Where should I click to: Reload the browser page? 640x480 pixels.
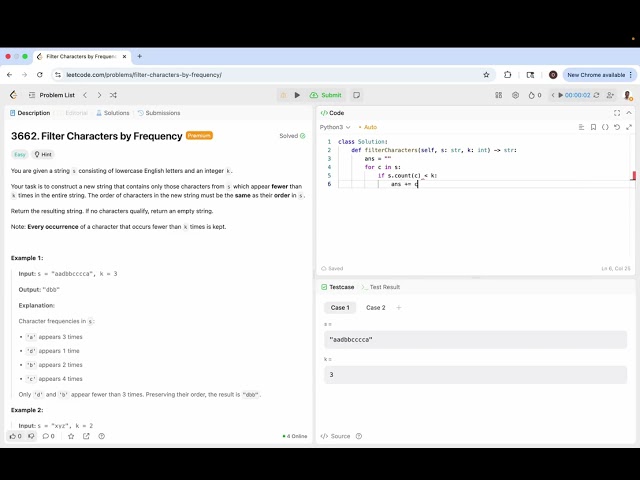pyautogui.click(x=40, y=75)
